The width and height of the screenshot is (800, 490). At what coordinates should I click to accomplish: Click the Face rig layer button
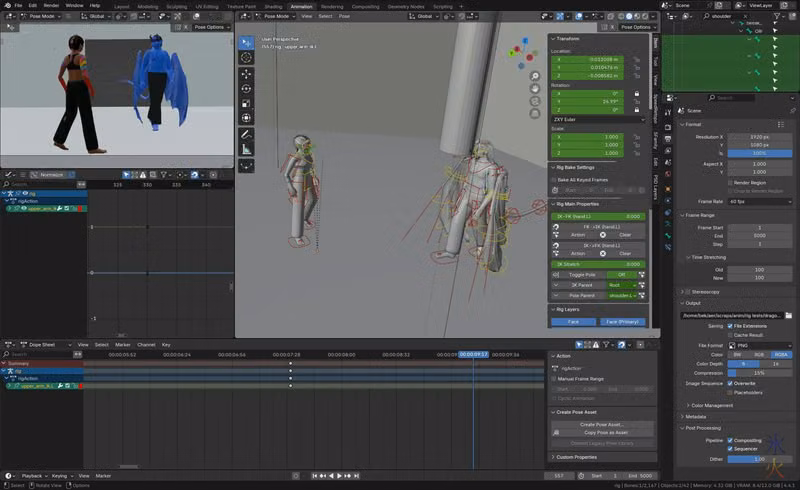tap(573, 322)
